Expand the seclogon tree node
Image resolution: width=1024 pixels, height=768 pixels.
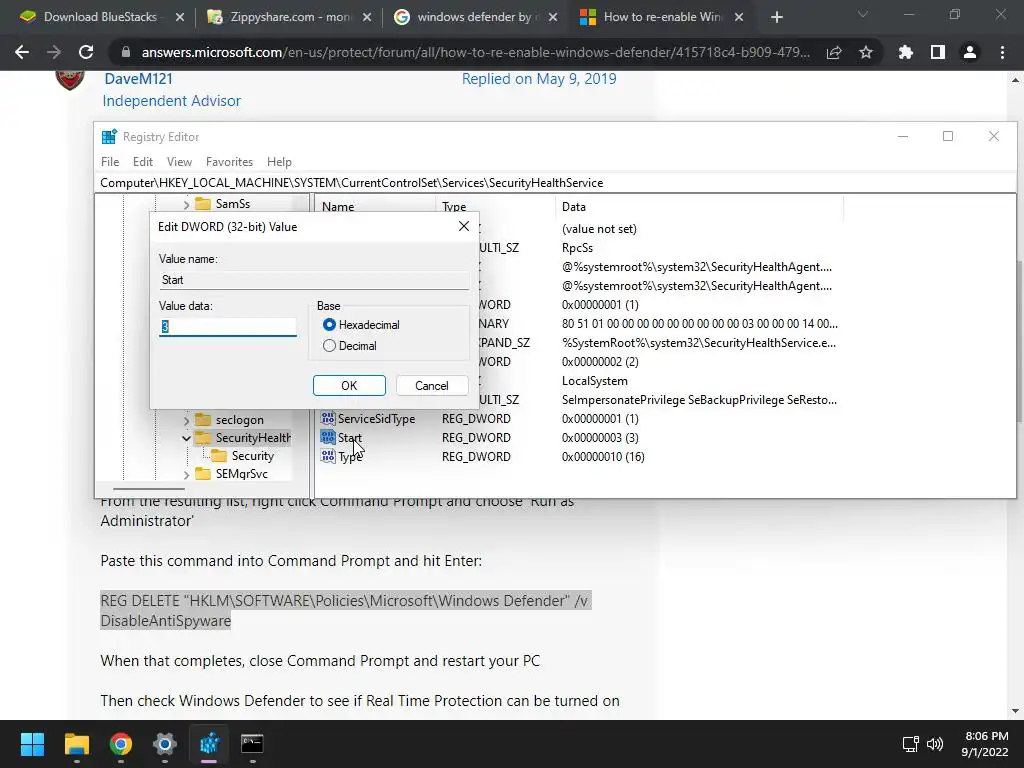pyautogui.click(x=186, y=420)
